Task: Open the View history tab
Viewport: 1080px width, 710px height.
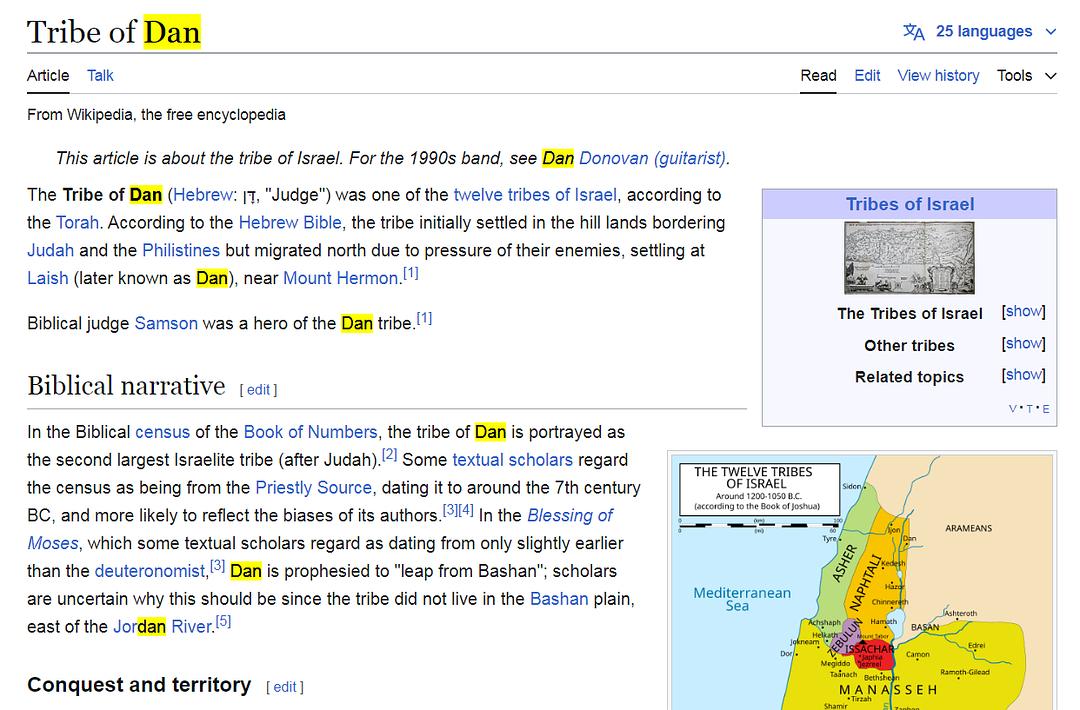Action: pos(938,76)
